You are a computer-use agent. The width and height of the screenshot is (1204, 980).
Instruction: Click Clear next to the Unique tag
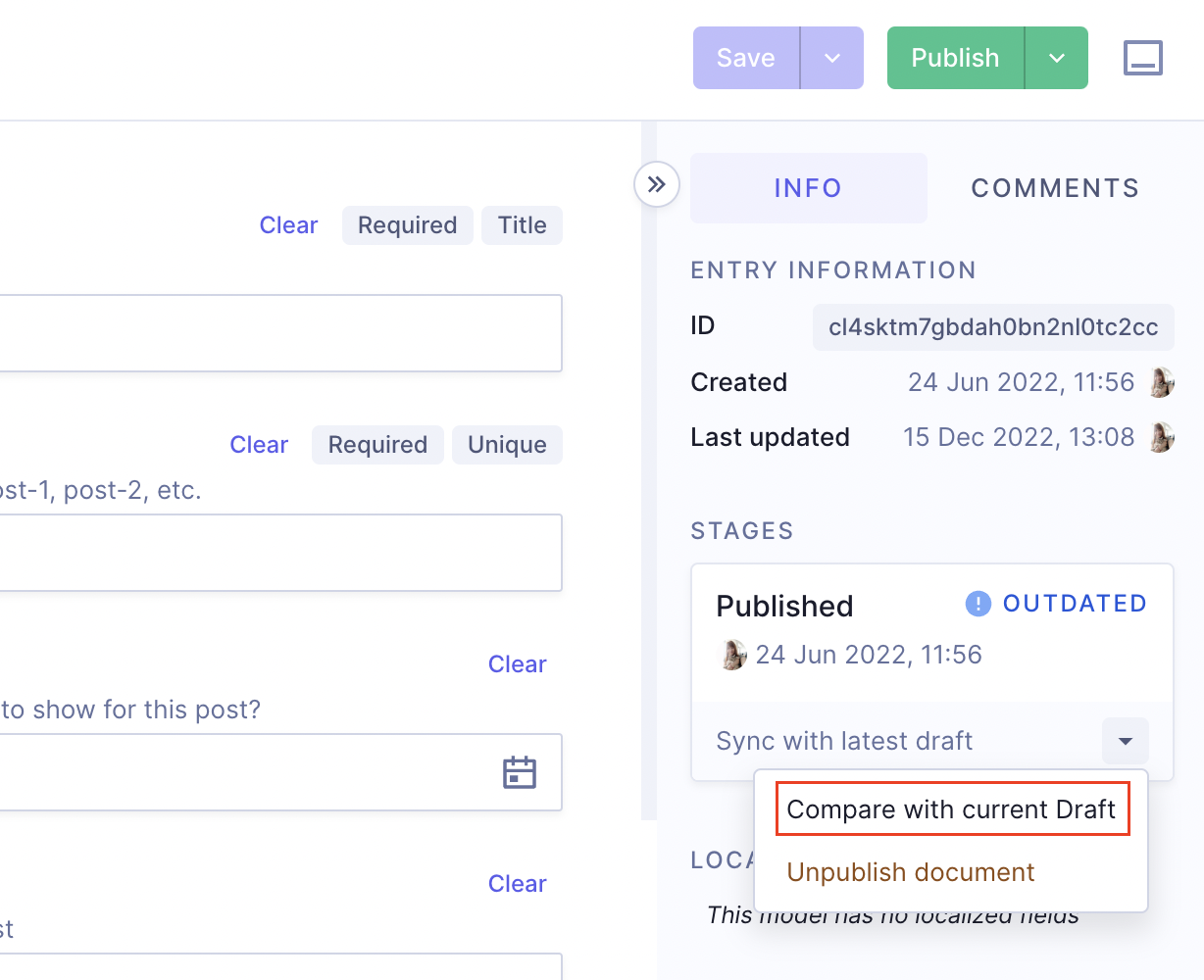(x=259, y=445)
